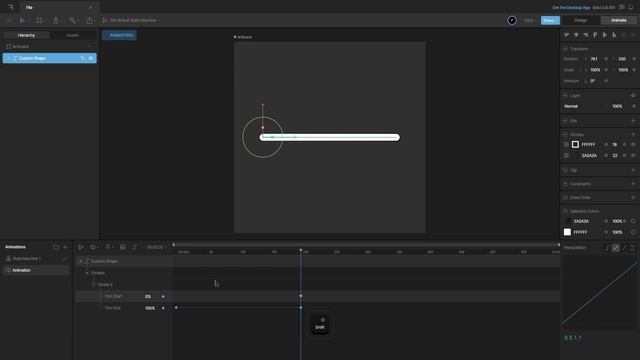
Task: Select the hold interpolation type
Action: 607,247
